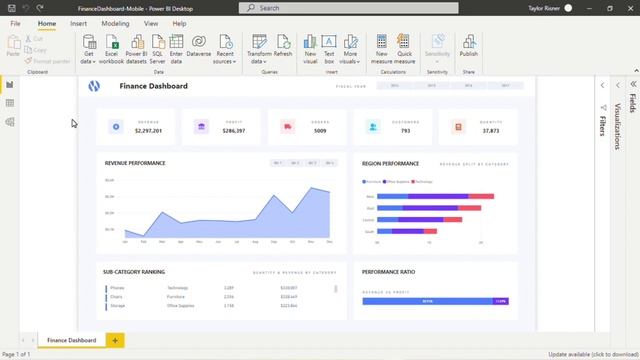Create a Quick measure
Screen dimensions: 640x360
(404, 49)
